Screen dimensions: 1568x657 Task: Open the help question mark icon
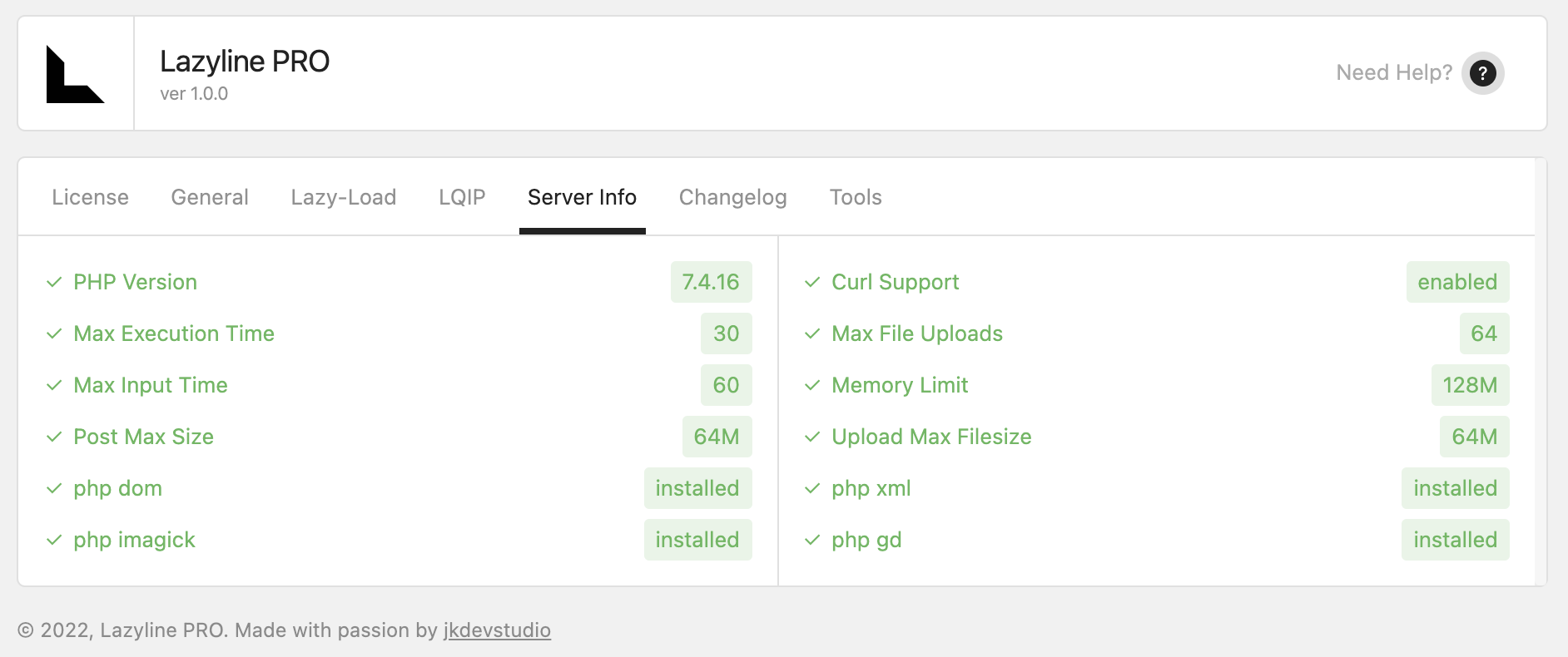(x=1482, y=73)
